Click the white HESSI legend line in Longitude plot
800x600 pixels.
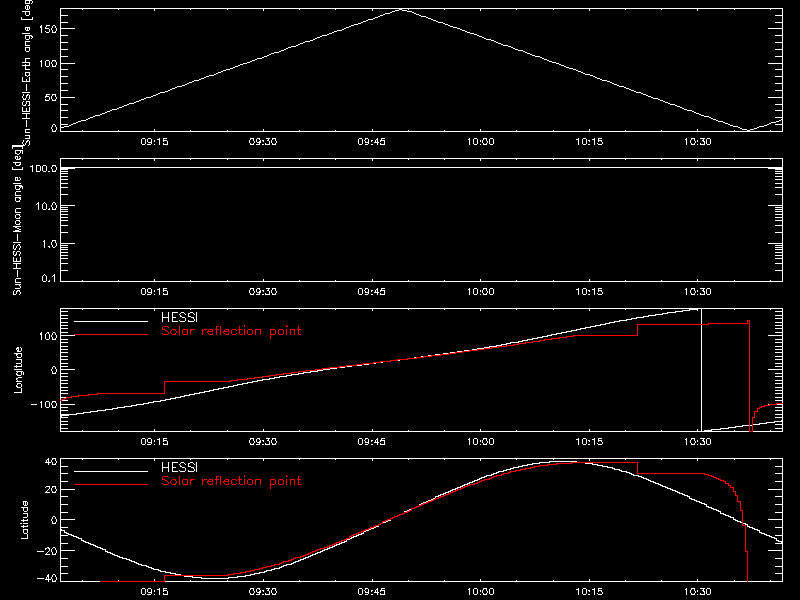click(111, 321)
